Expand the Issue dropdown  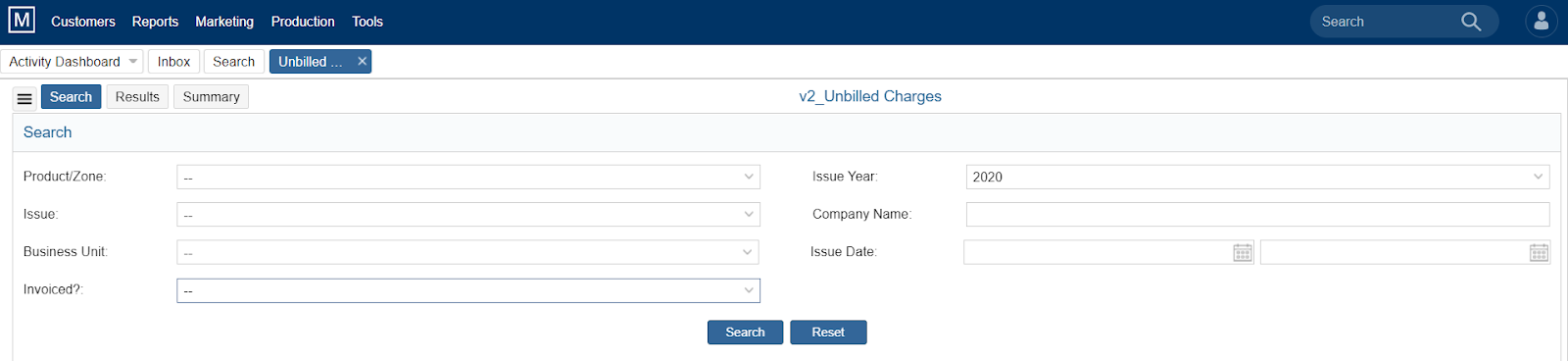click(468, 215)
